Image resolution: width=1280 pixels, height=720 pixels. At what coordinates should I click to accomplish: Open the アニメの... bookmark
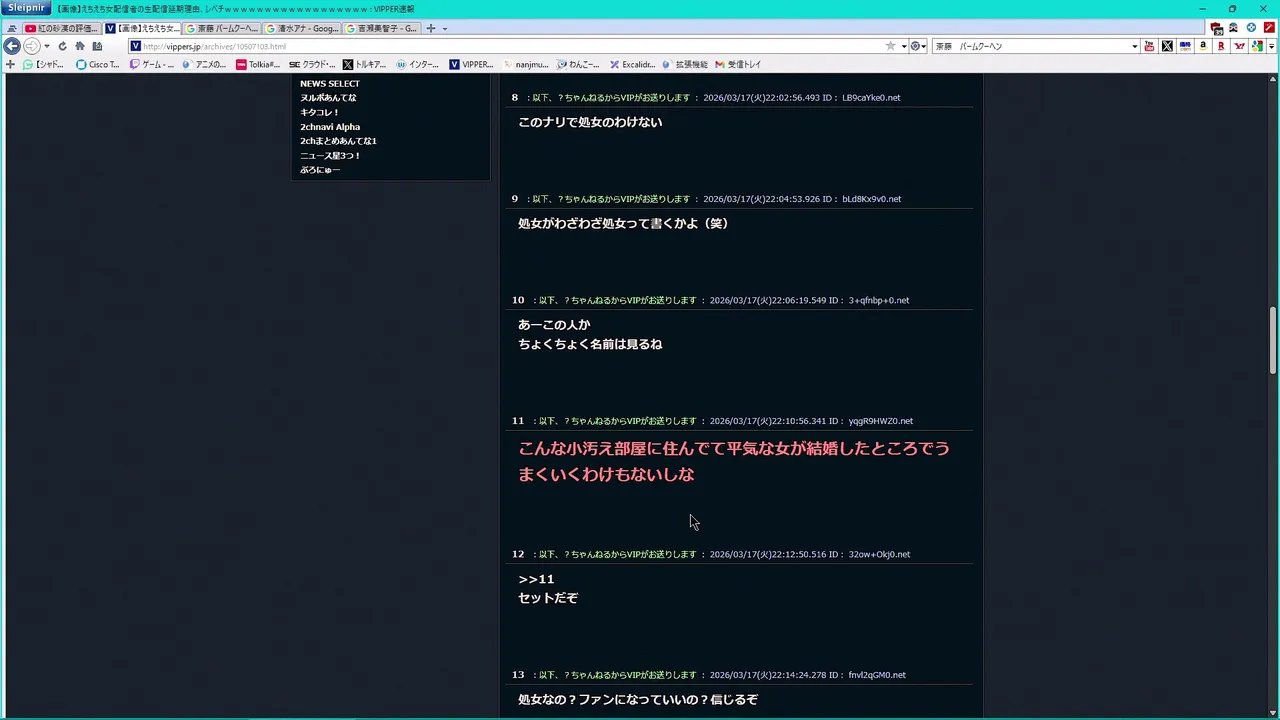click(205, 64)
